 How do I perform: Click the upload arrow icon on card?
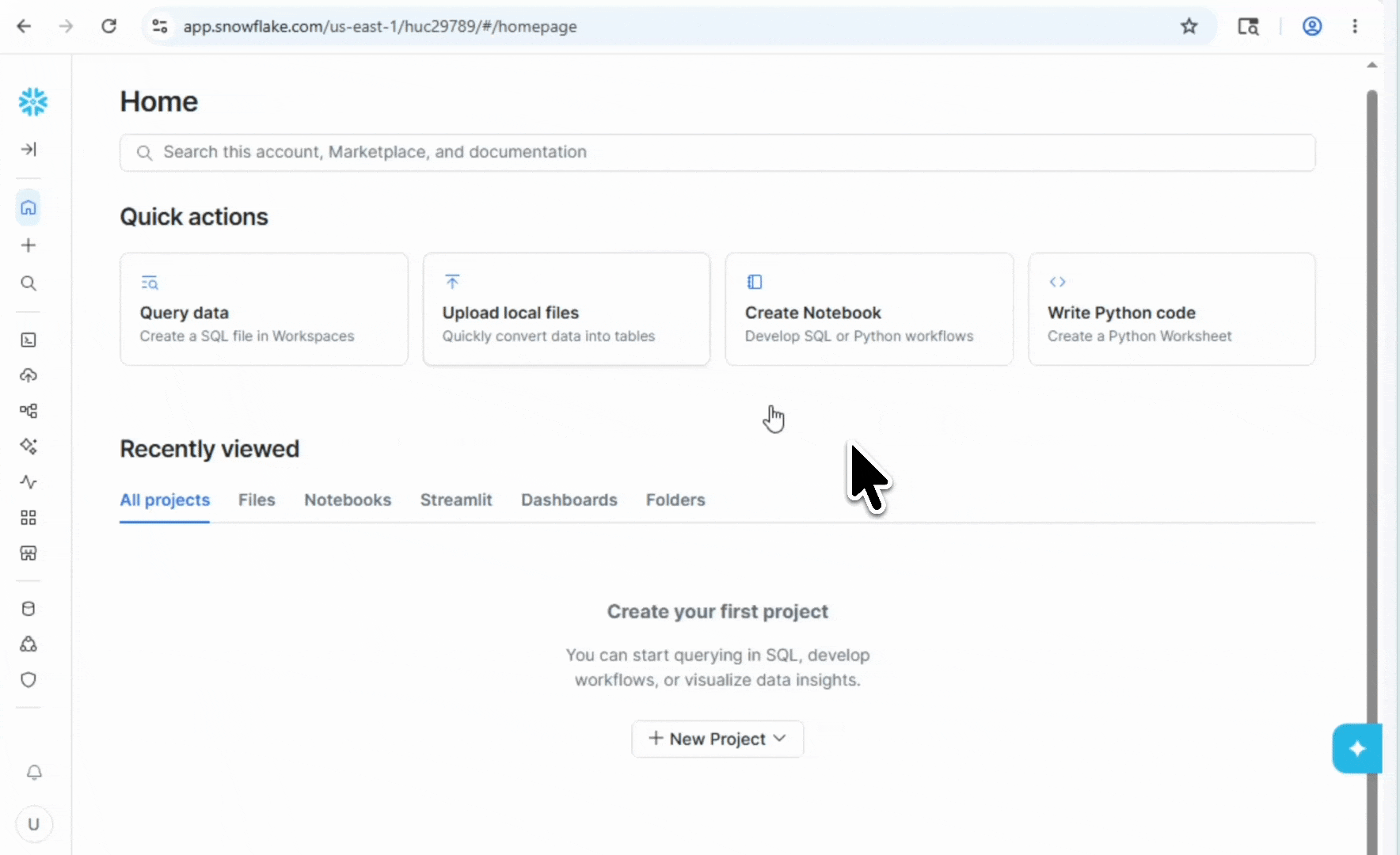click(x=452, y=282)
